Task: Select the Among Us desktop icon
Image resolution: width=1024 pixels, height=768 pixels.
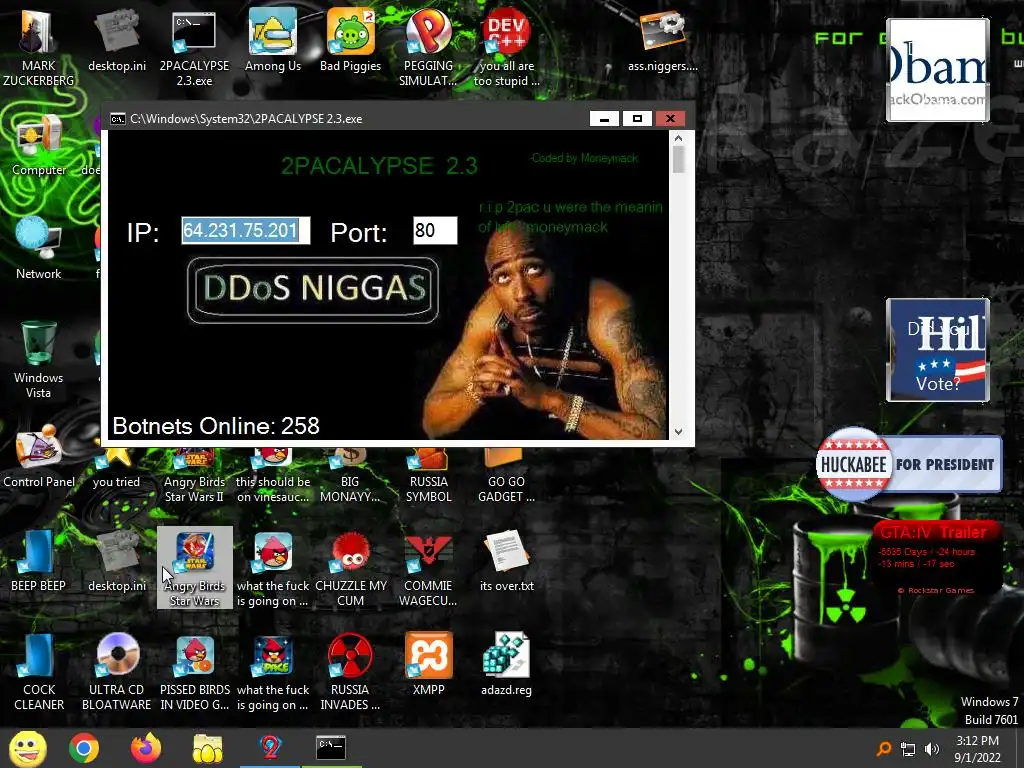Action: tap(272, 40)
